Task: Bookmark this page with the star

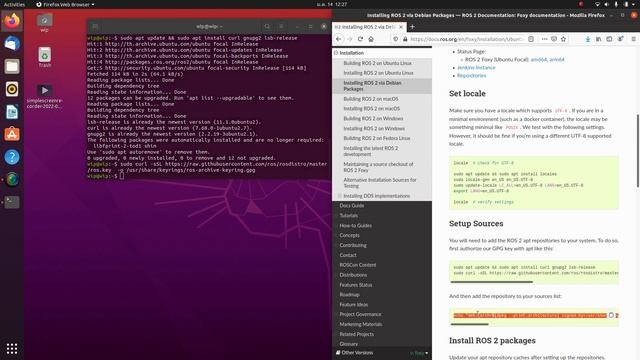Action: click(x=563, y=39)
